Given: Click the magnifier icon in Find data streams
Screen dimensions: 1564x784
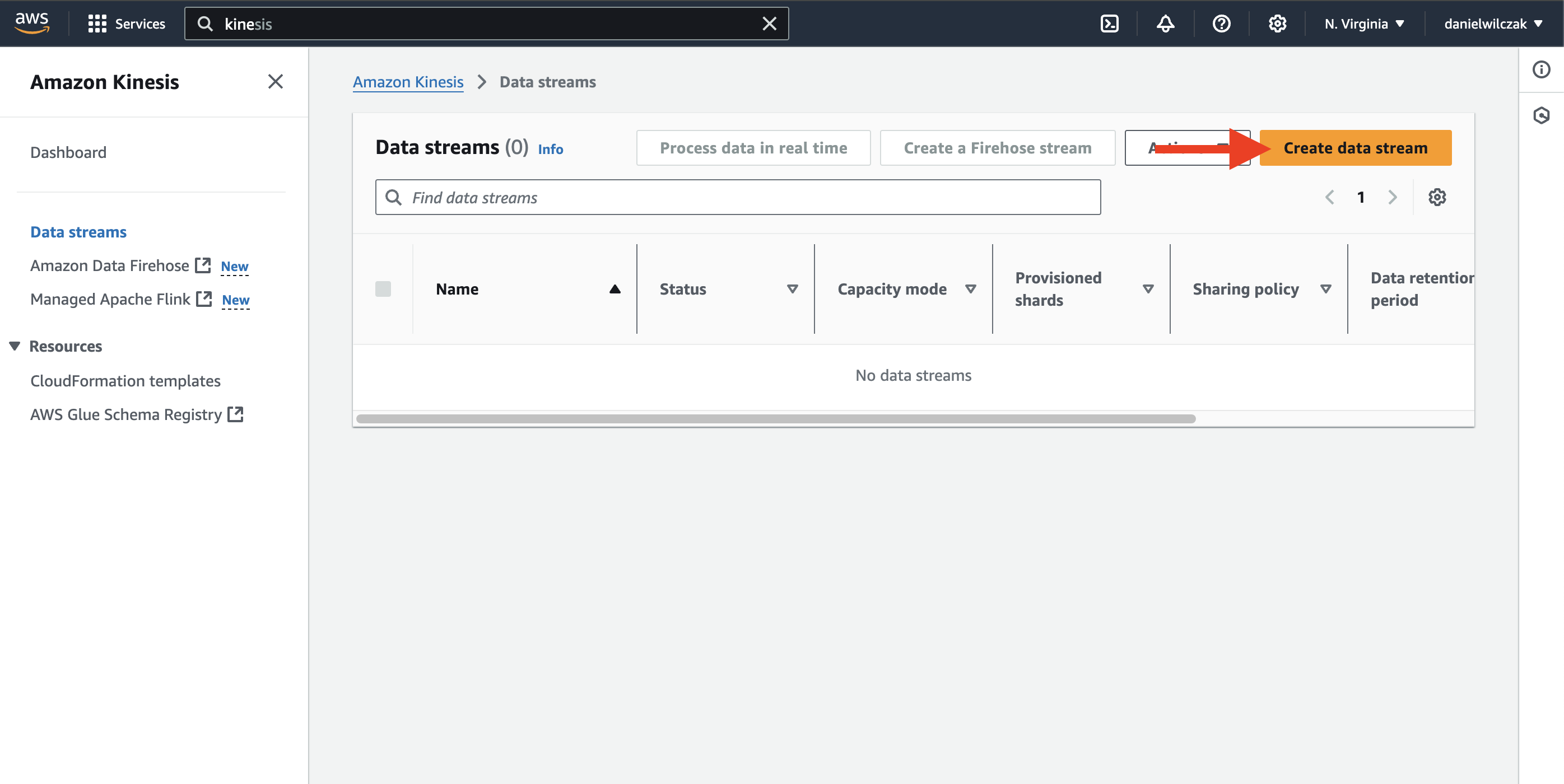Looking at the screenshot, I should 393,197.
